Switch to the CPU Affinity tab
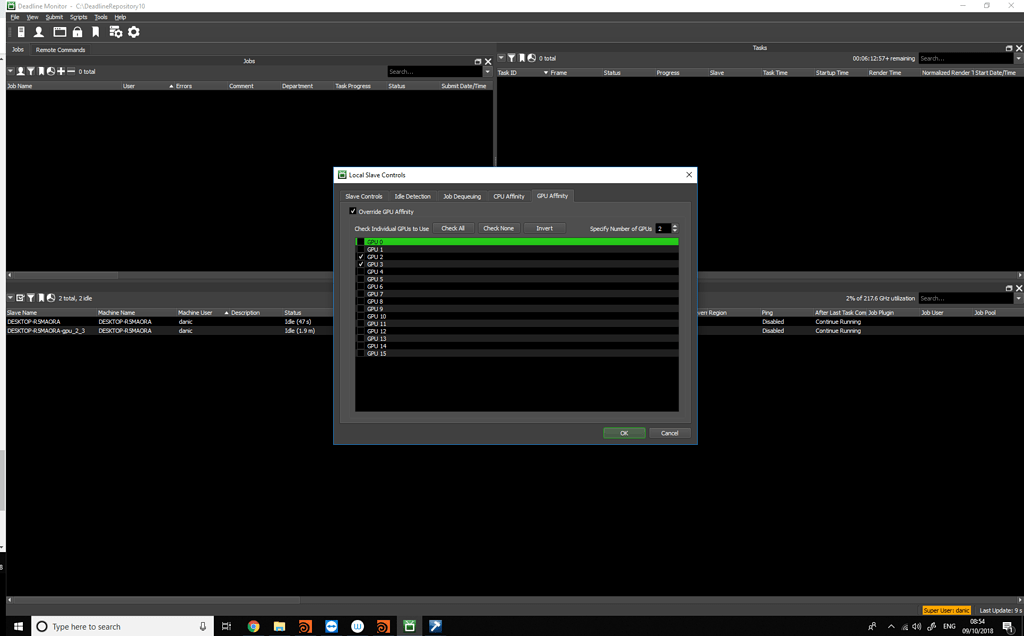 508,196
